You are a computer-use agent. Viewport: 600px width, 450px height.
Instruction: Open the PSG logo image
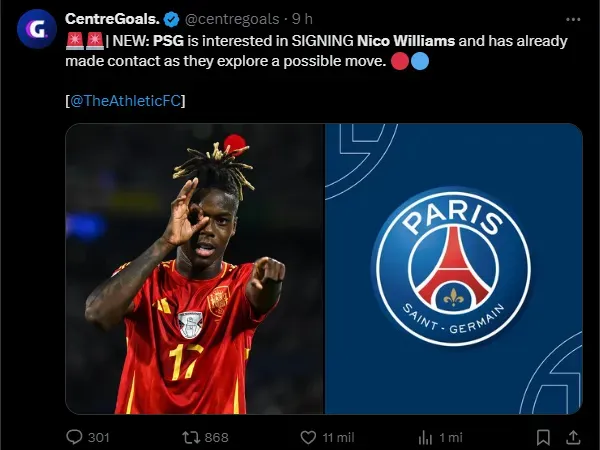[x=454, y=269]
